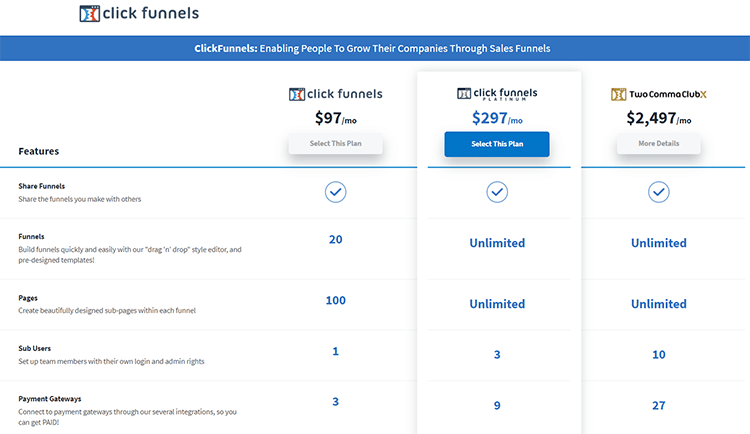Click the Features column heading
The width and height of the screenshot is (750, 434).
38,152
